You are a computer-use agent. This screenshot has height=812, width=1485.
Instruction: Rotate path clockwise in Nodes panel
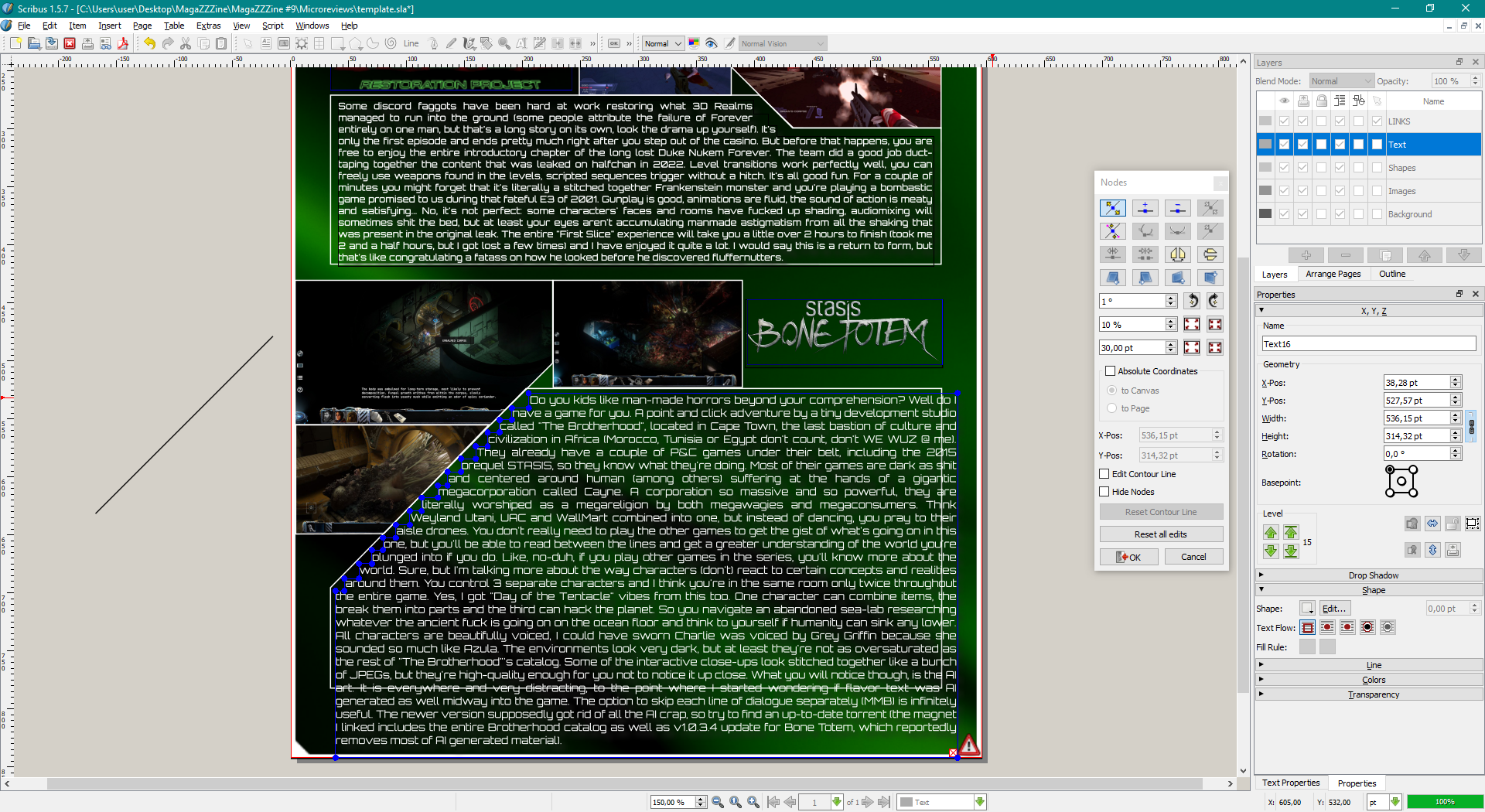point(1215,301)
